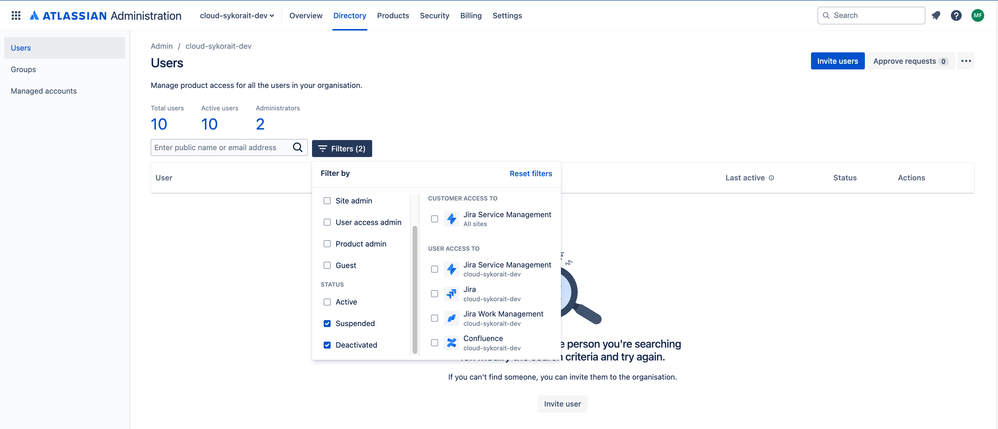Viewport: 998px width, 429px height.
Task: Click the Active users count 10
Action: click(209, 124)
